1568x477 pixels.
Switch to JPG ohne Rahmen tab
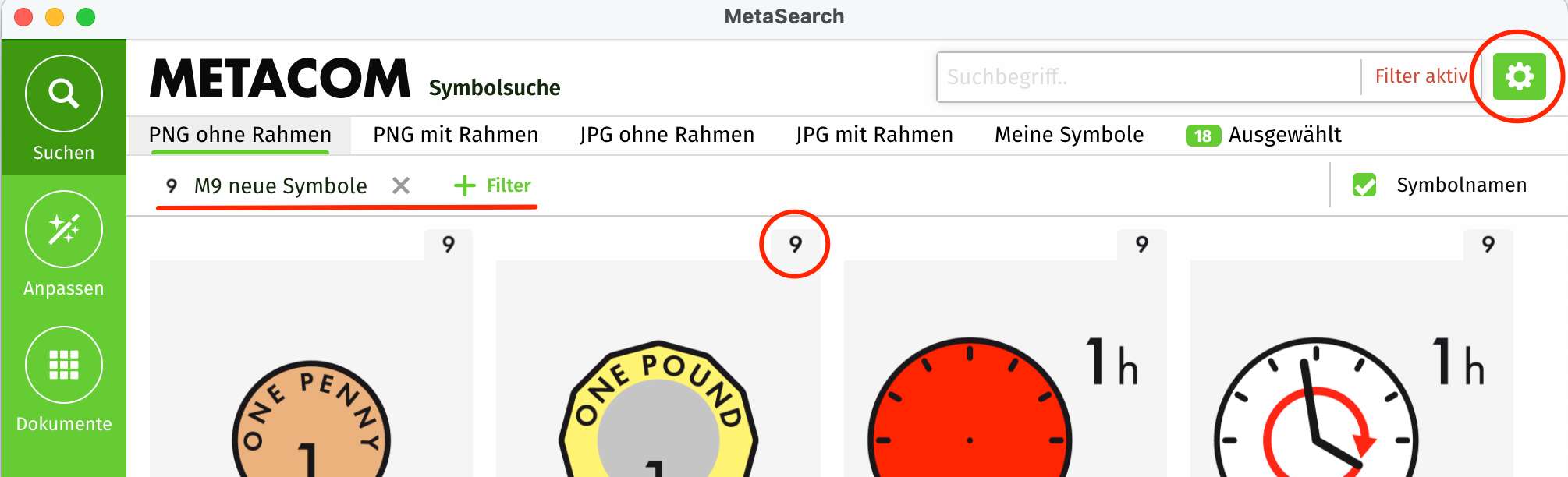coord(667,135)
